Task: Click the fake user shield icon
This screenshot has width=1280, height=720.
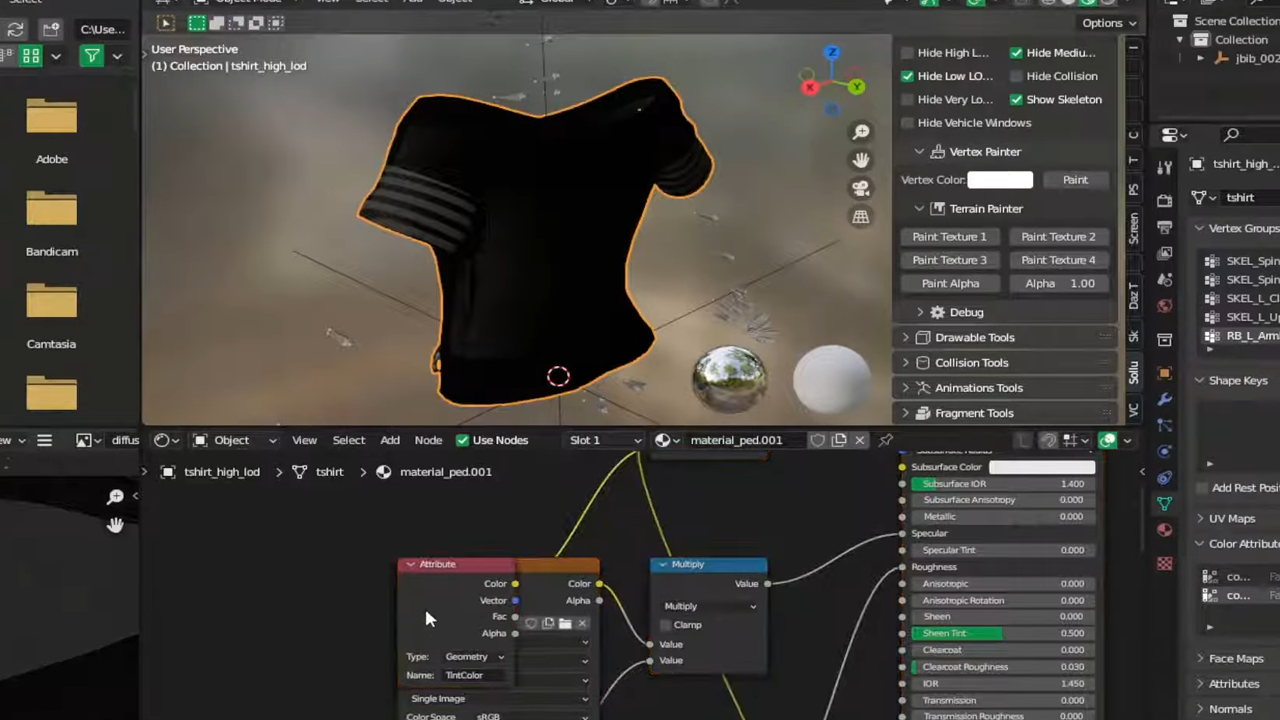Action: pyautogui.click(x=817, y=440)
